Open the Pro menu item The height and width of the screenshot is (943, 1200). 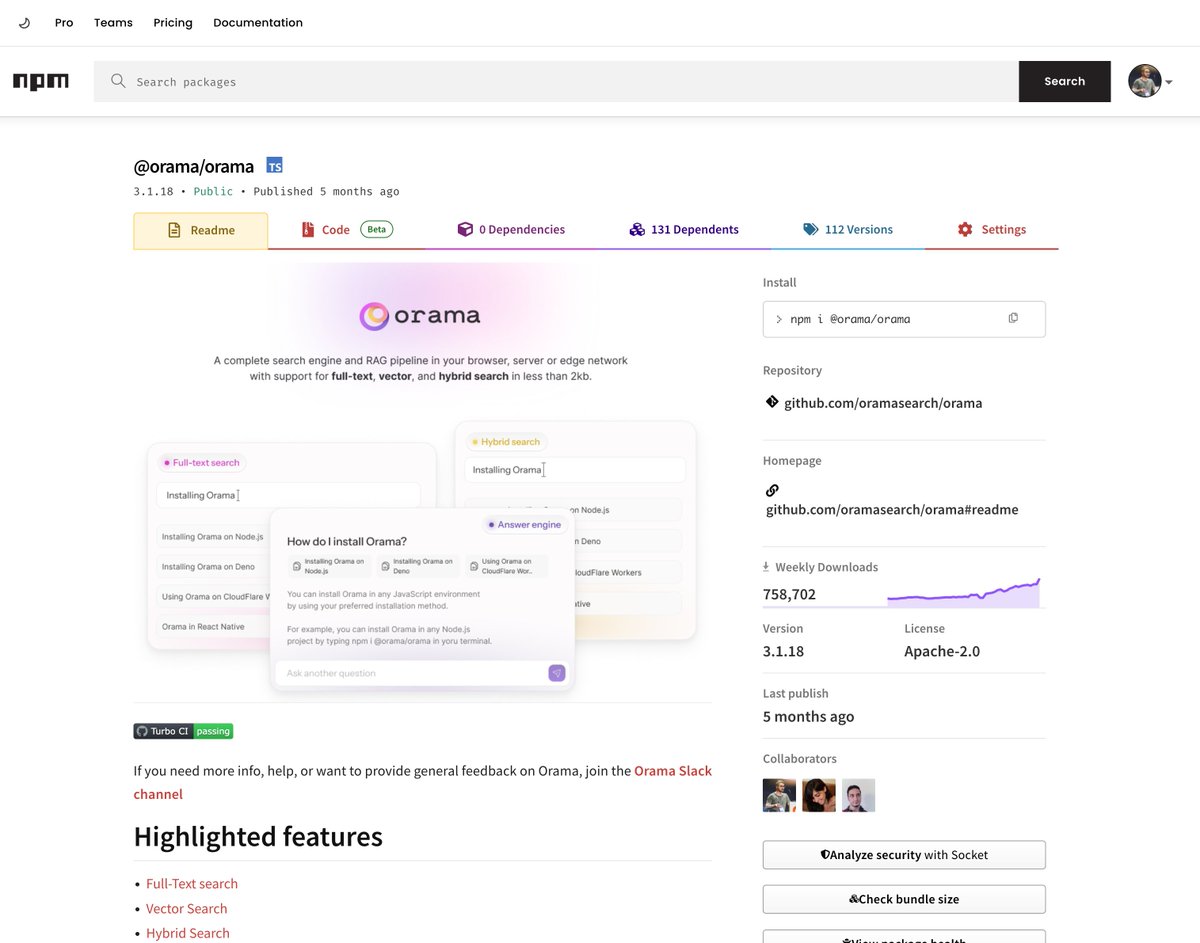pyautogui.click(x=64, y=22)
